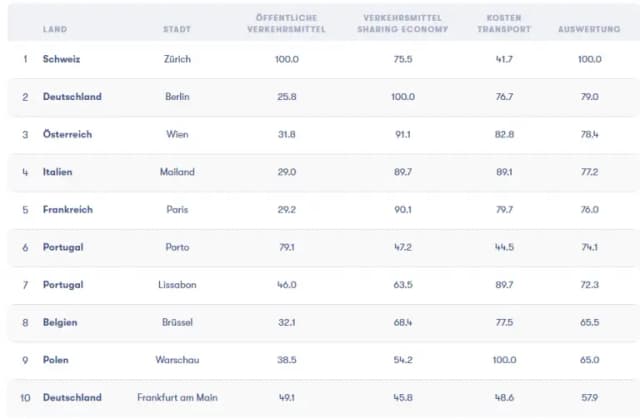Click the Porto city cell
This screenshot has height=419, width=640.
tap(177, 247)
